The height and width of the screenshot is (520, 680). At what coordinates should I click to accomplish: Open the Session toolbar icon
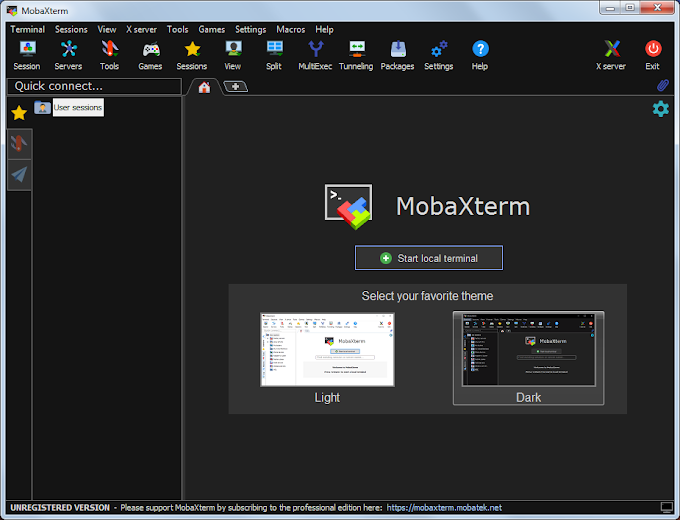[x=27, y=55]
